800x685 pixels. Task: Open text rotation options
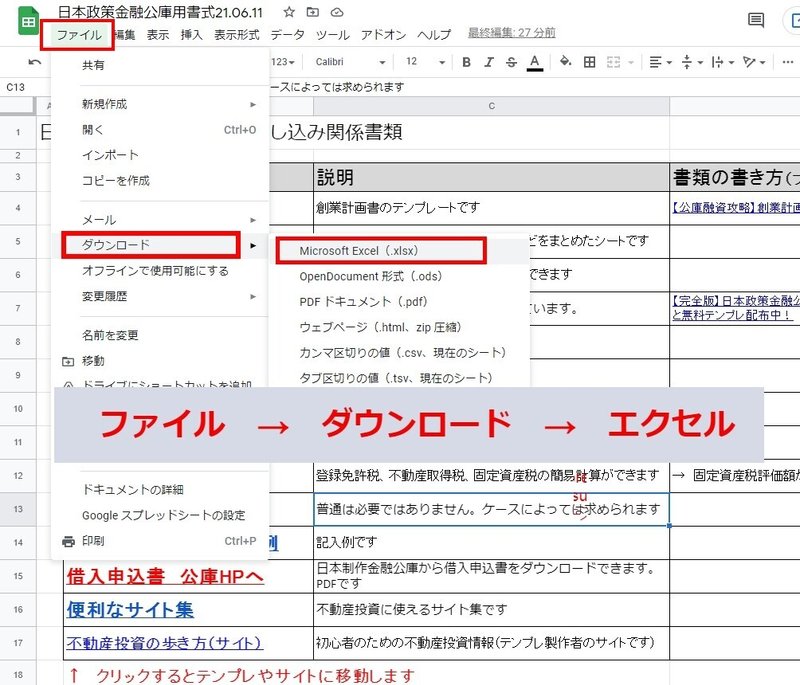(754, 62)
